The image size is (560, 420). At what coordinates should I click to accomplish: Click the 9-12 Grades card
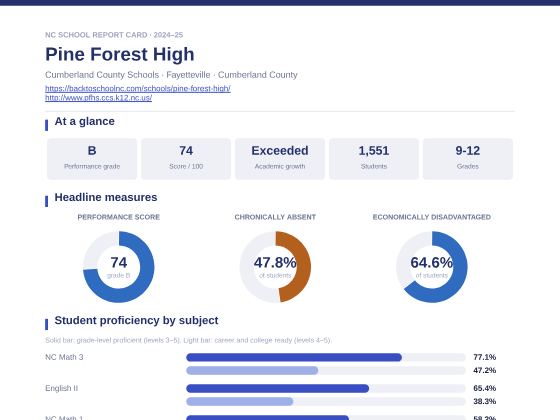tap(468, 159)
